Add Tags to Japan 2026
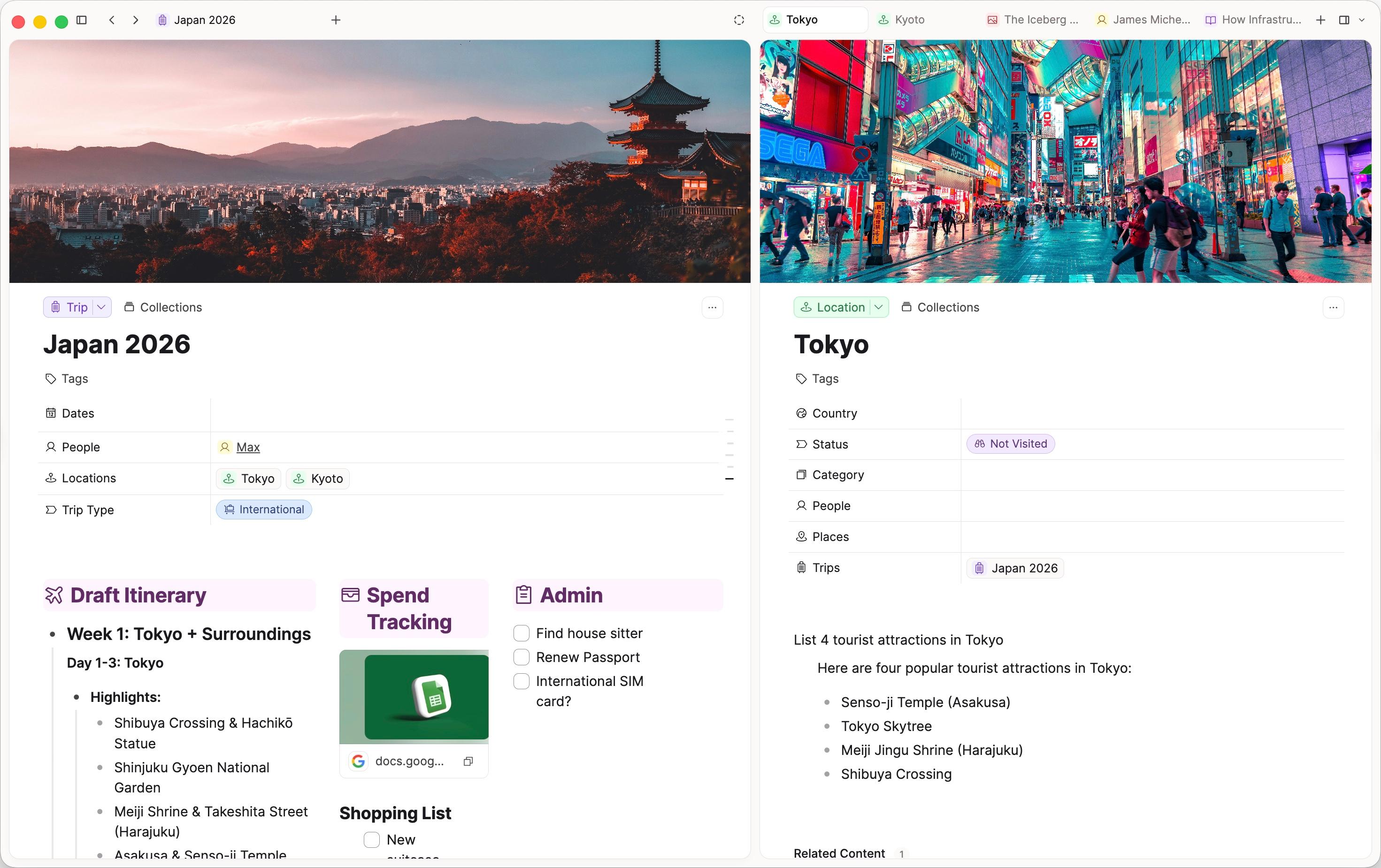1381x868 pixels. click(67, 378)
